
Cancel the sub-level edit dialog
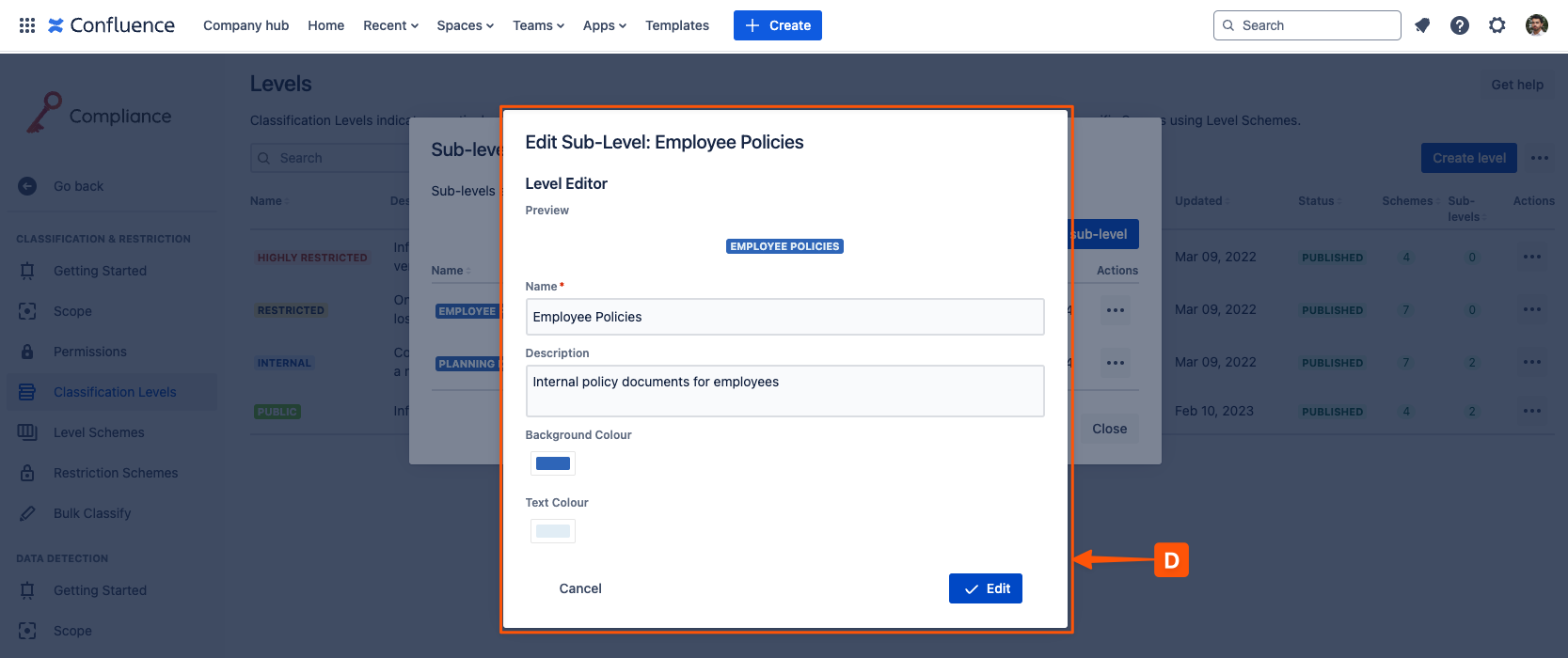pyautogui.click(x=580, y=588)
